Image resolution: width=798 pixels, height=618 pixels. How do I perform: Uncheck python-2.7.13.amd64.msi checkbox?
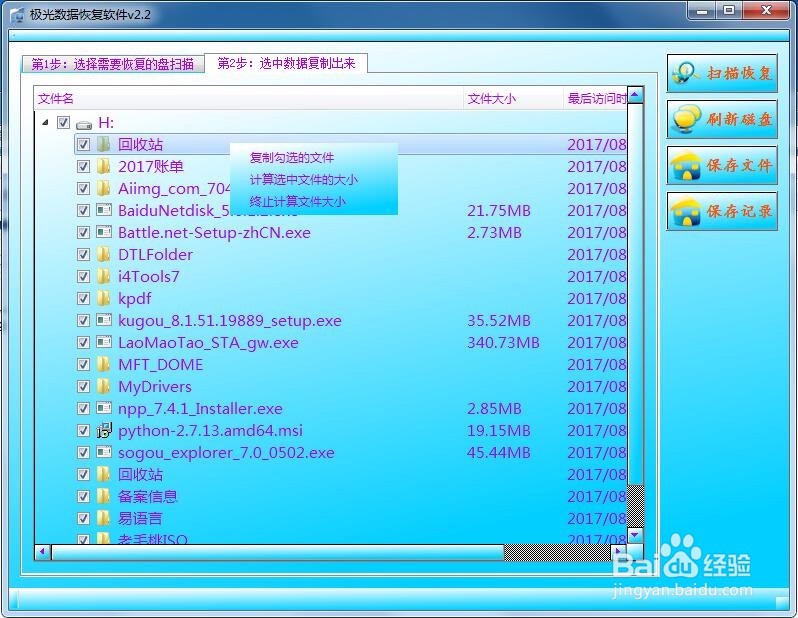point(83,431)
